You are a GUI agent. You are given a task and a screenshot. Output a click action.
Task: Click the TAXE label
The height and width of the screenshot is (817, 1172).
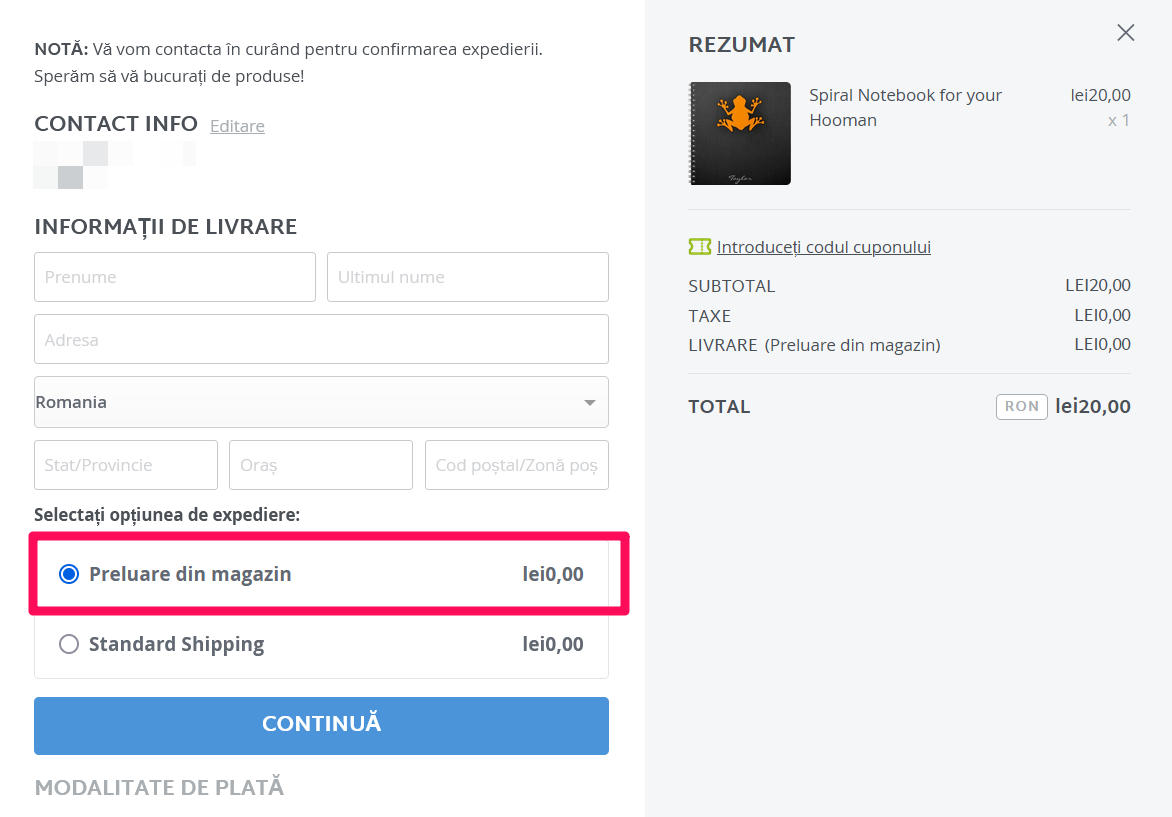(709, 316)
